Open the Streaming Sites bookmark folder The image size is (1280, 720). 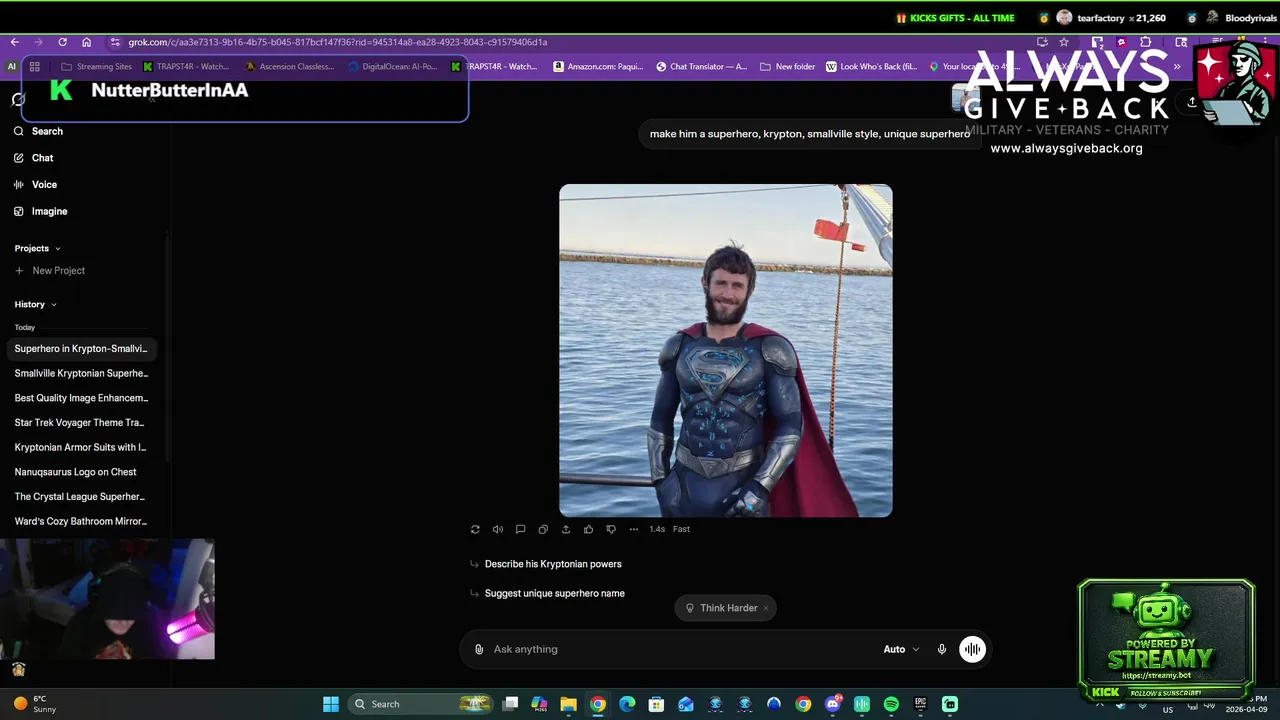click(x=96, y=67)
